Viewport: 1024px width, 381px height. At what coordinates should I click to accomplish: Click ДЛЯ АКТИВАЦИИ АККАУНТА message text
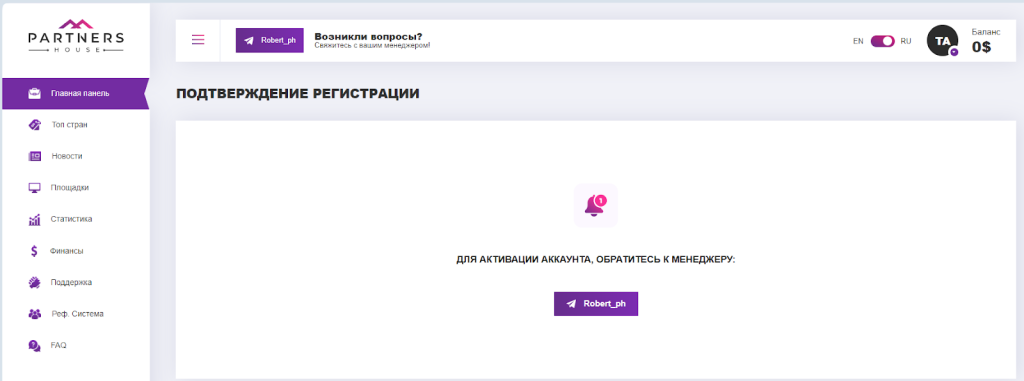[596, 259]
